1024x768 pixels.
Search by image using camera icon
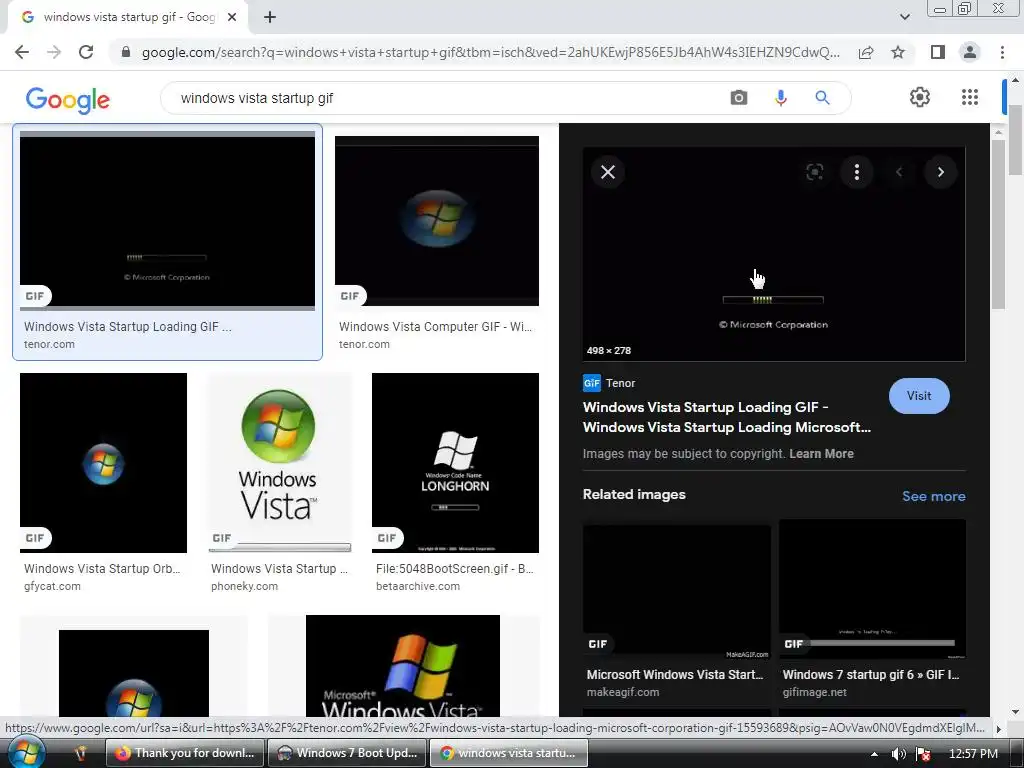(x=739, y=98)
